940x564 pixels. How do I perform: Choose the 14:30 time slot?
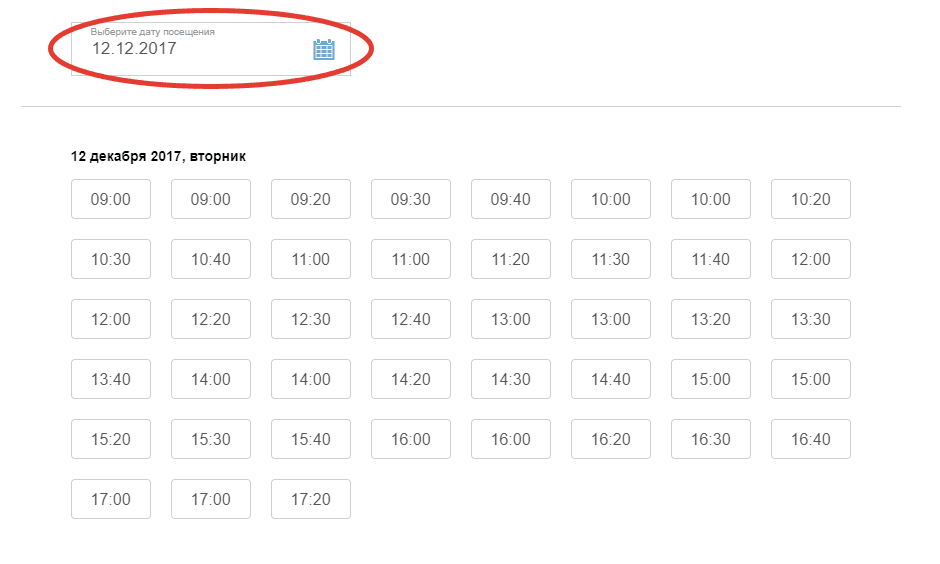point(511,379)
